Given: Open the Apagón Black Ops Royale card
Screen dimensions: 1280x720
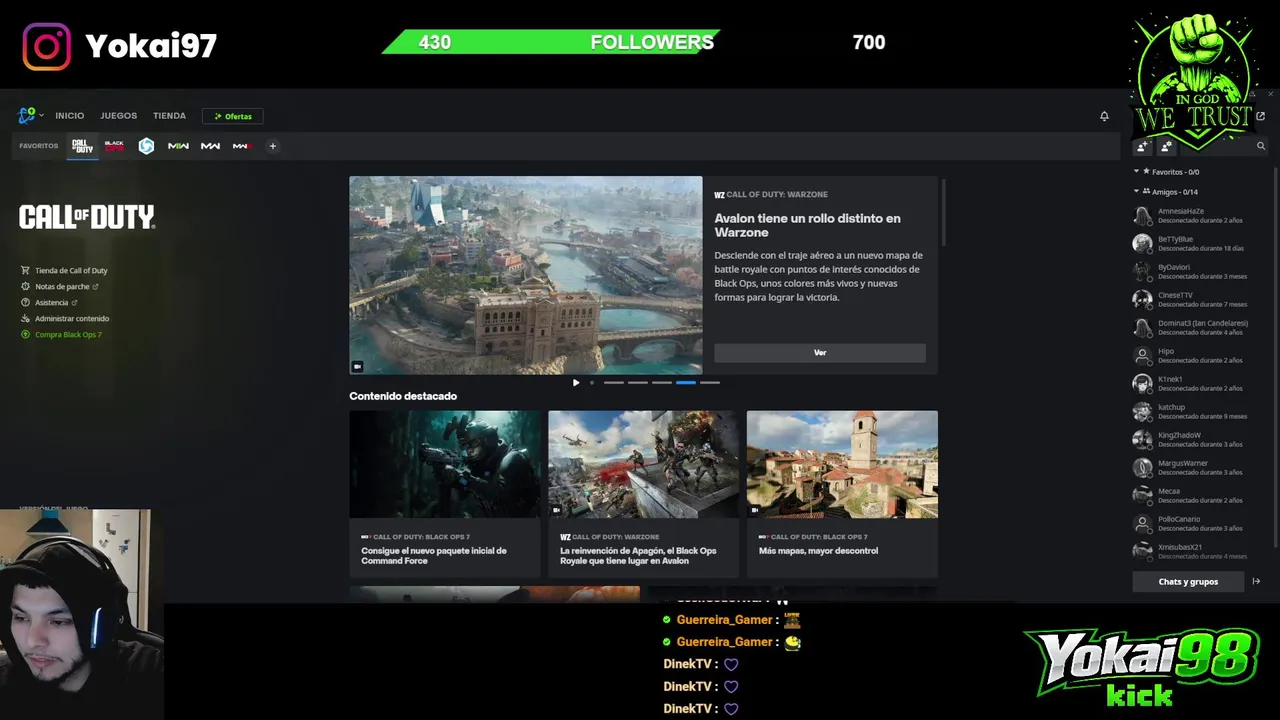Looking at the screenshot, I should [643, 493].
